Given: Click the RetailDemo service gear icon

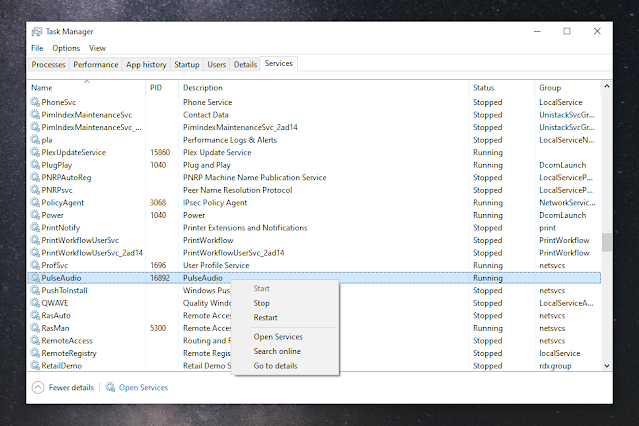Looking at the screenshot, I should 35,366.
